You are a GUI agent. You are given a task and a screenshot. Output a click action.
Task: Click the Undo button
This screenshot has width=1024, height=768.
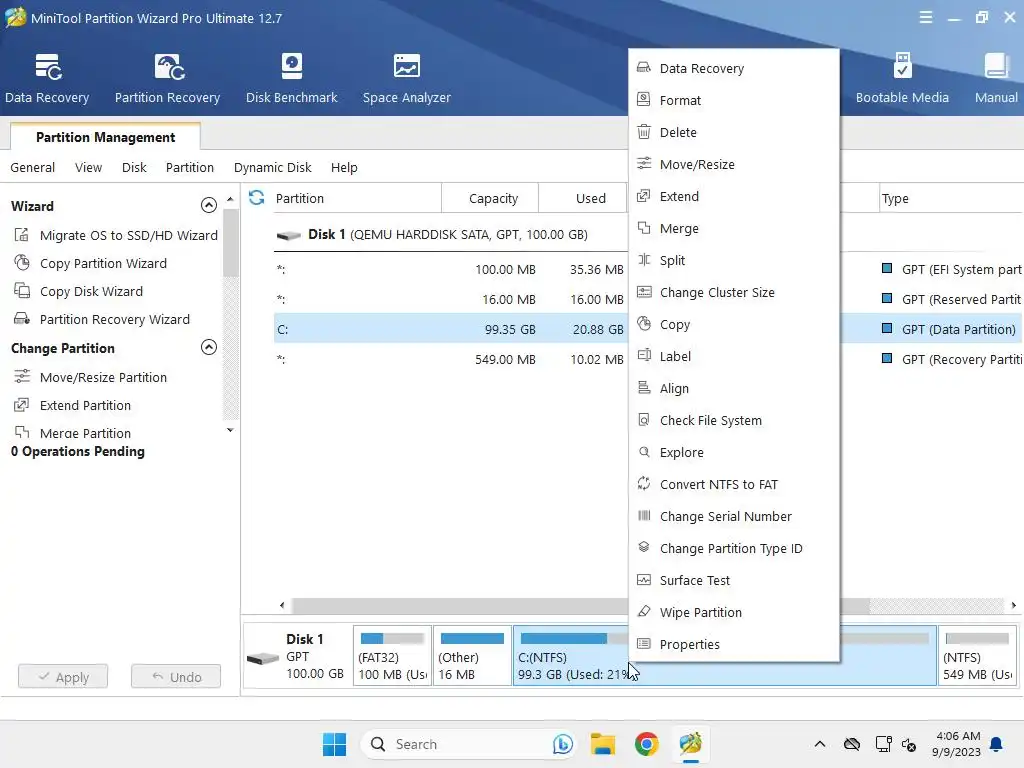176,677
